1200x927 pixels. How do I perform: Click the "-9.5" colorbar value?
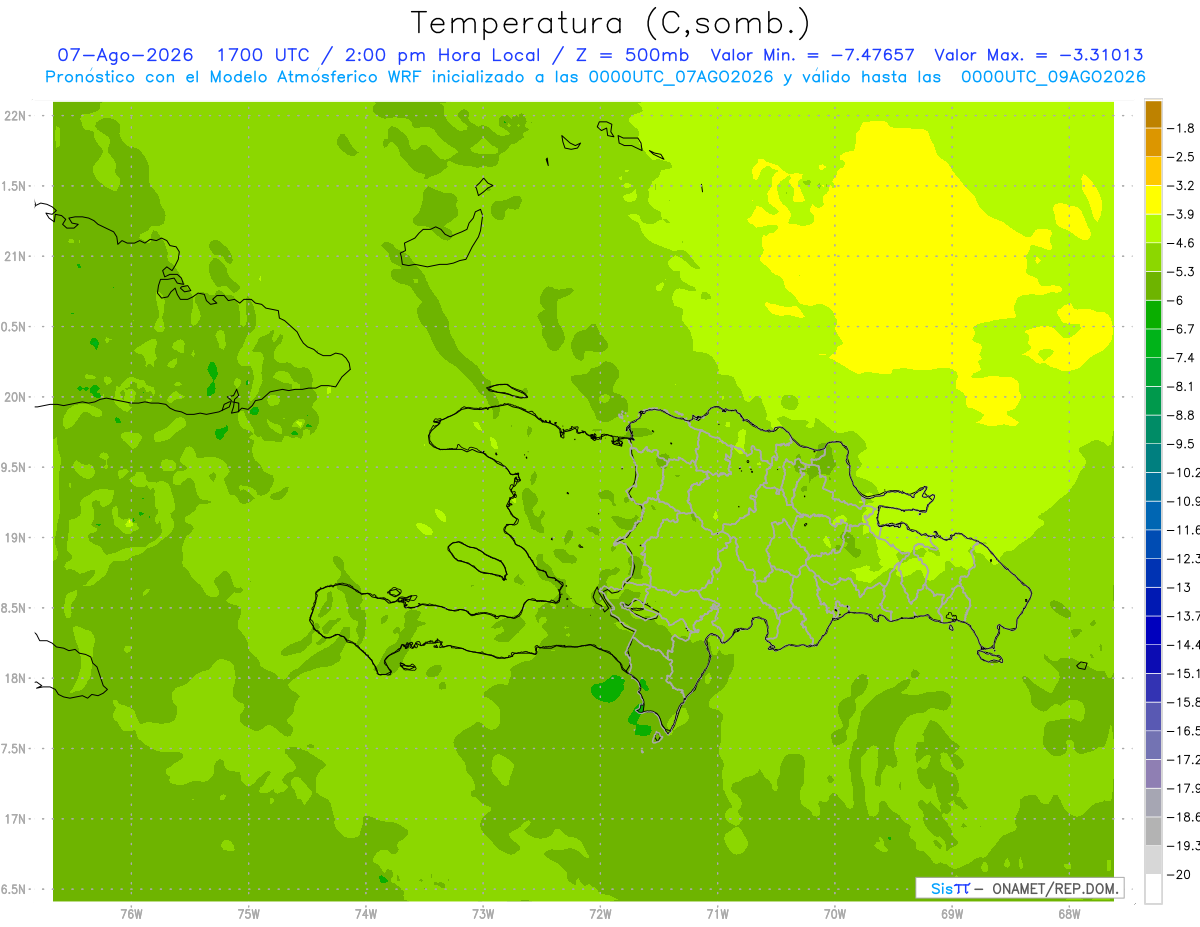click(1181, 444)
